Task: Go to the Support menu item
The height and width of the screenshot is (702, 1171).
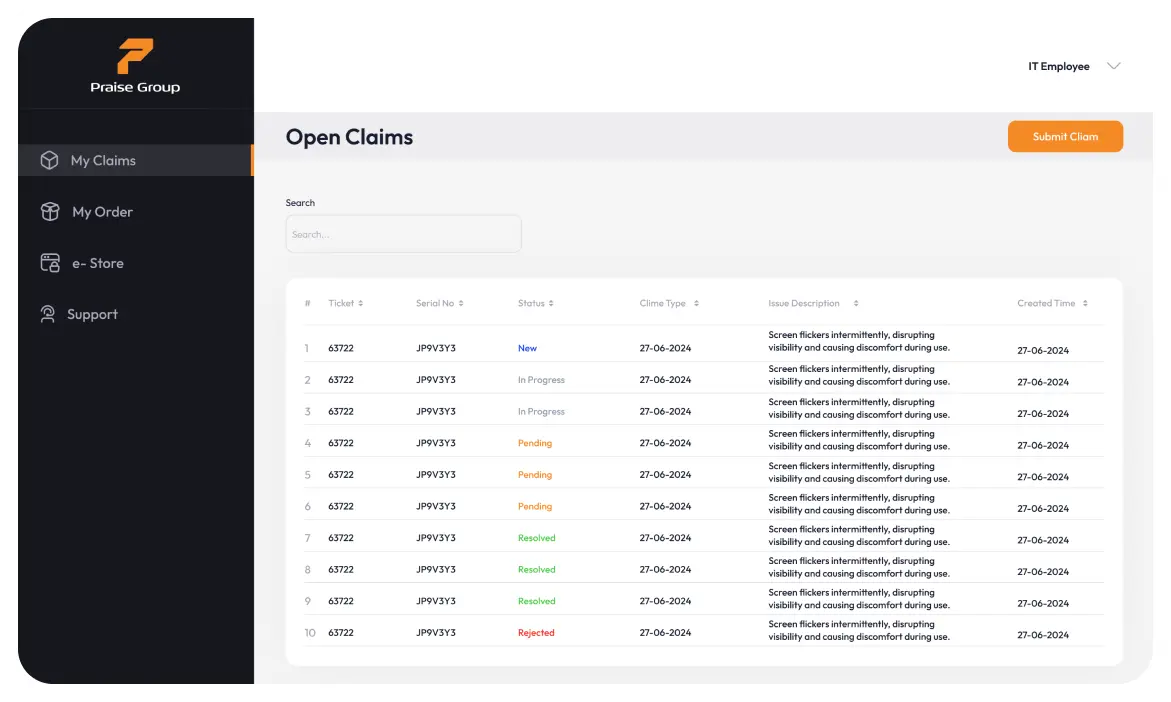Action: (92, 314)
